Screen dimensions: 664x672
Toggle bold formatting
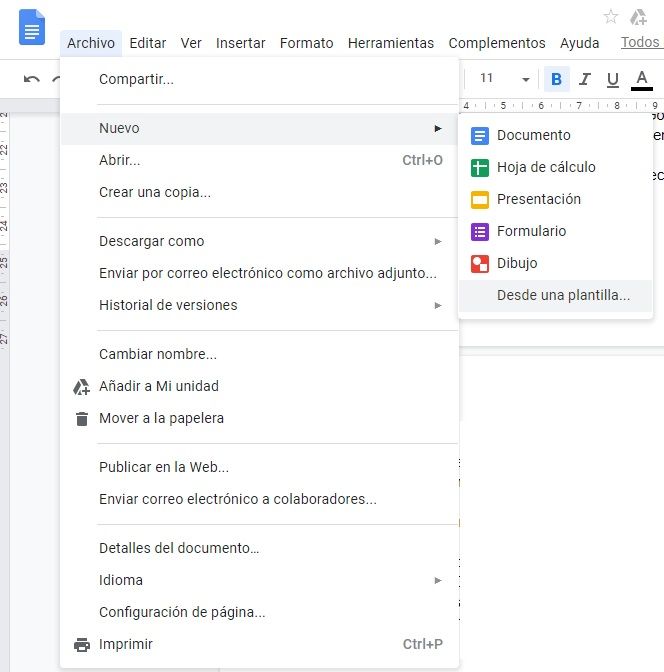[x=557, y=79]
